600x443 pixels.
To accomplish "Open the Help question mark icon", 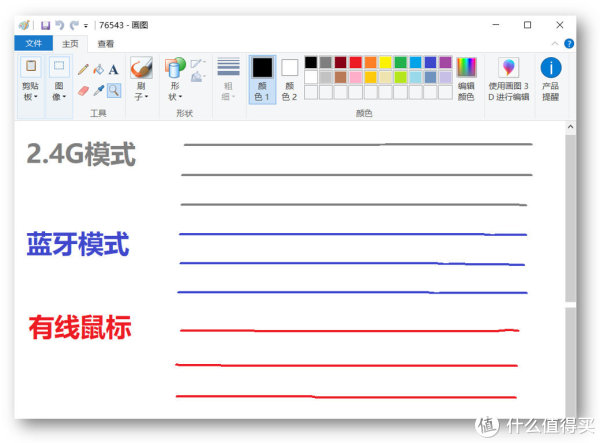I will point(569,44).
